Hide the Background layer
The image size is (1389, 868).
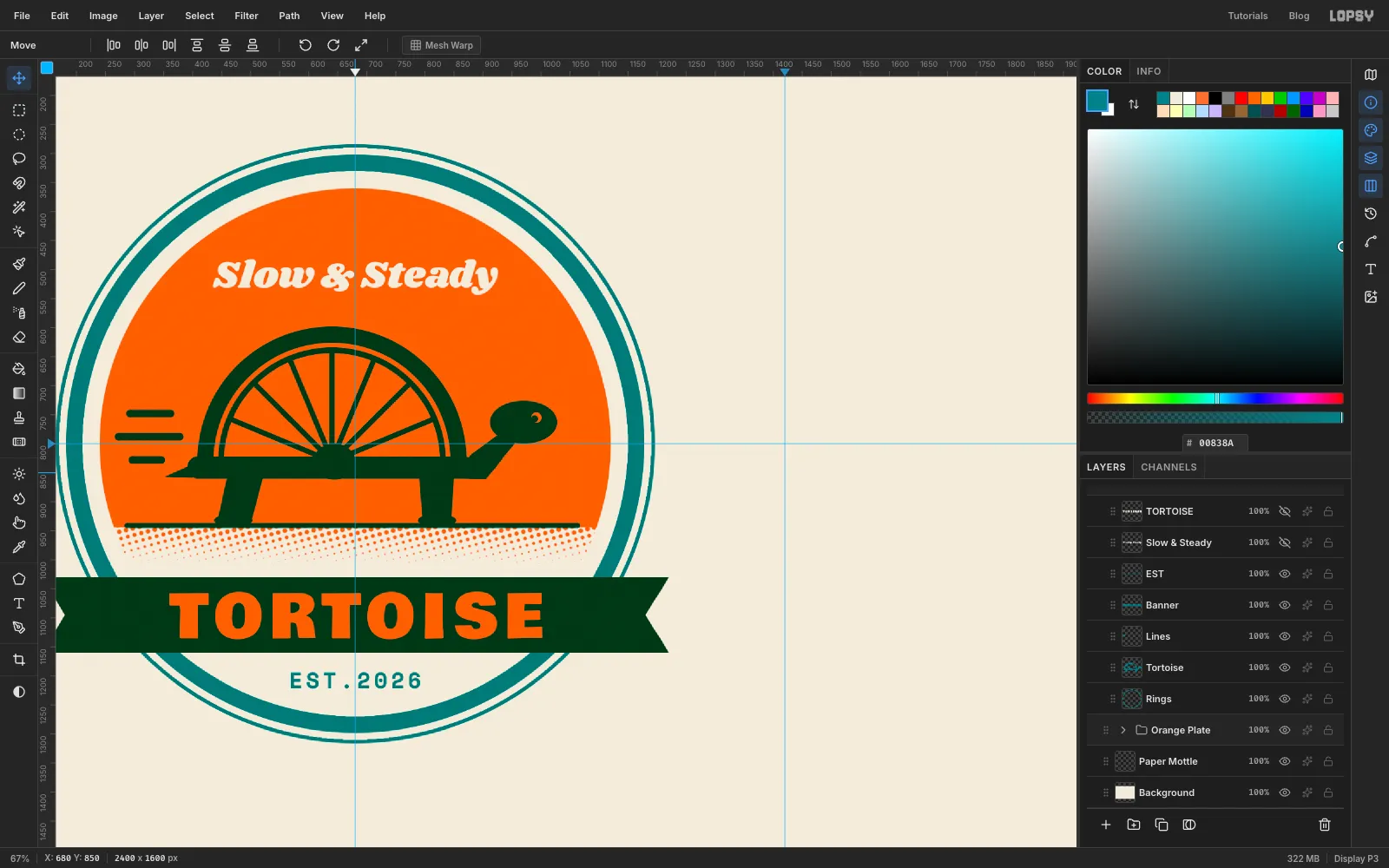(x=1285, y=792)
